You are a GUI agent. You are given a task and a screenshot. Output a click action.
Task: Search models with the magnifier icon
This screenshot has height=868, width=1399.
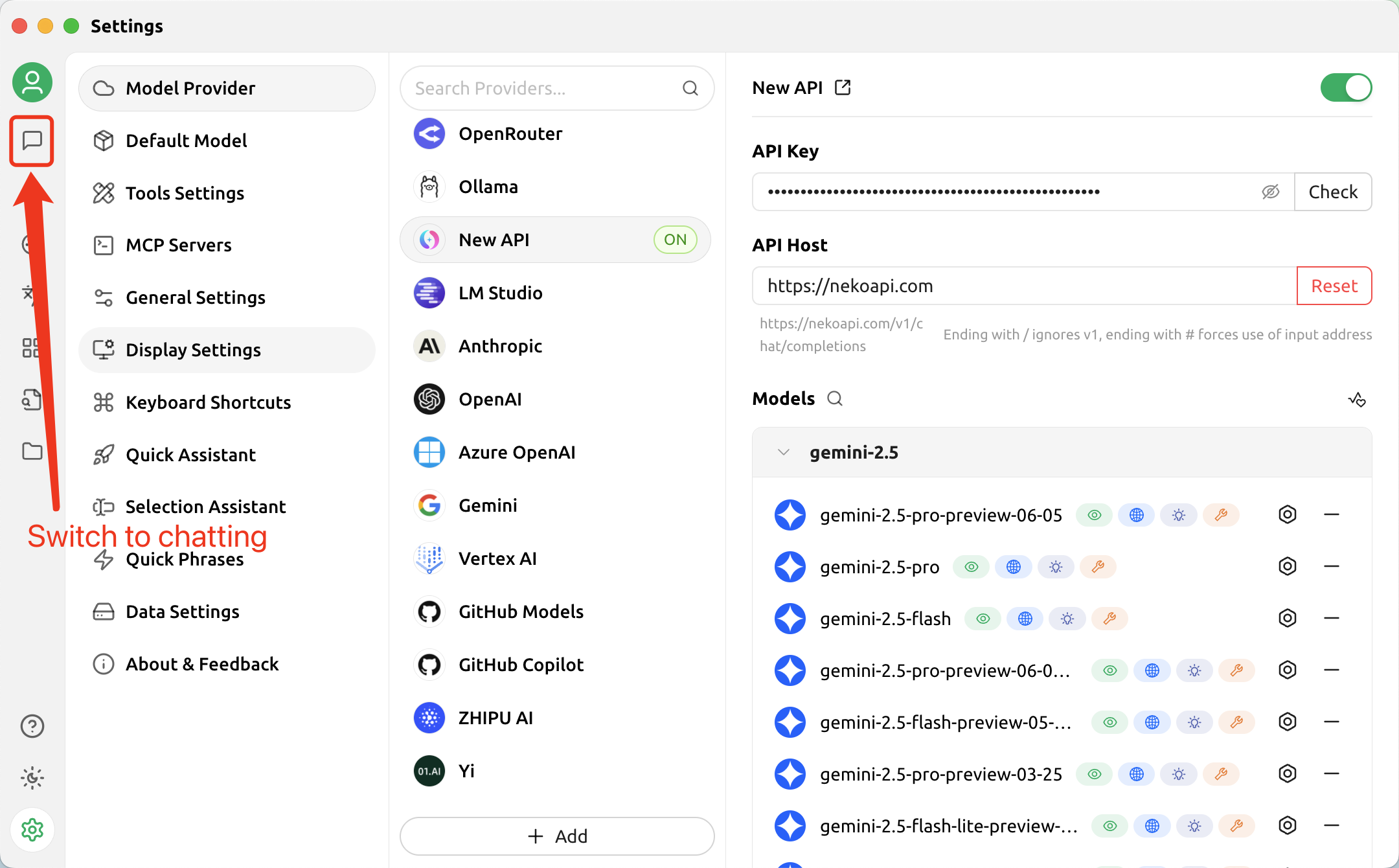[835, 398]
